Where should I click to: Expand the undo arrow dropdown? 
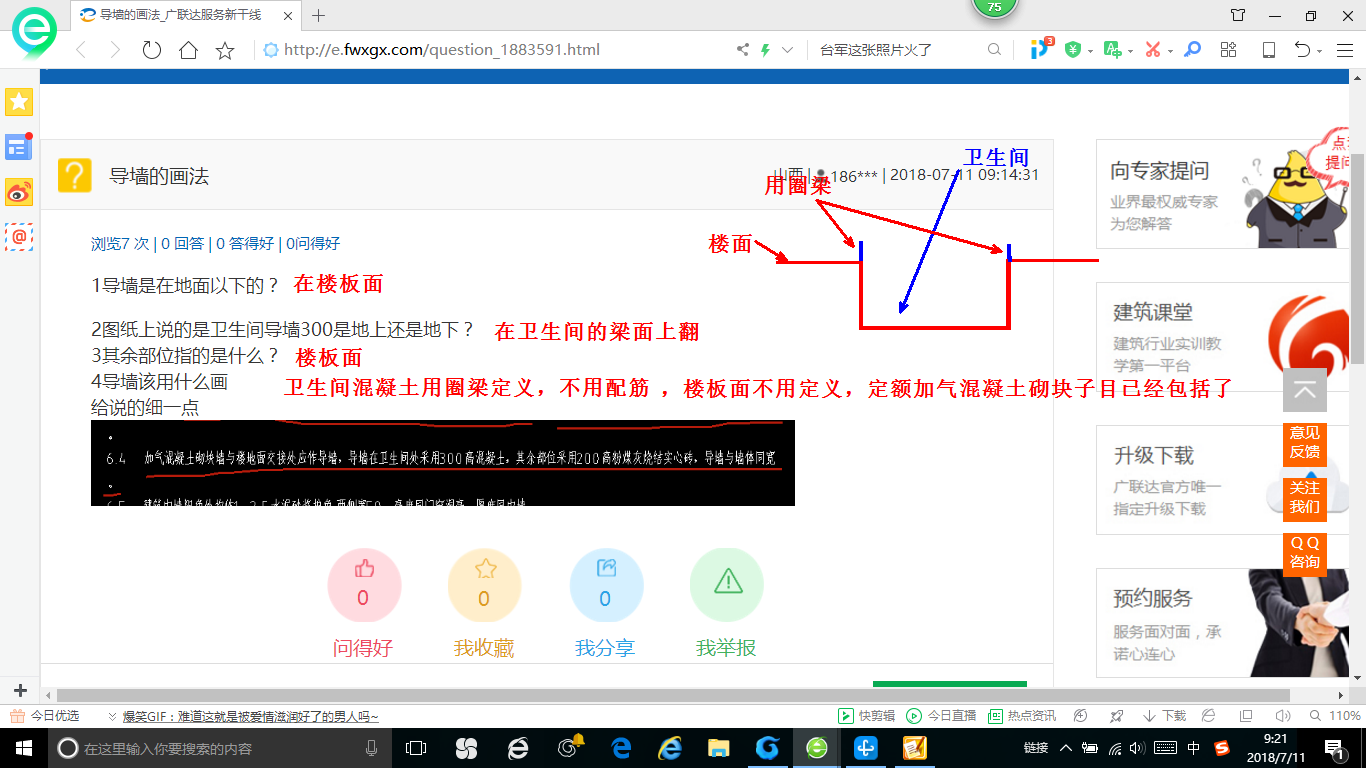pyautogui.click(x=1319, y=51)
